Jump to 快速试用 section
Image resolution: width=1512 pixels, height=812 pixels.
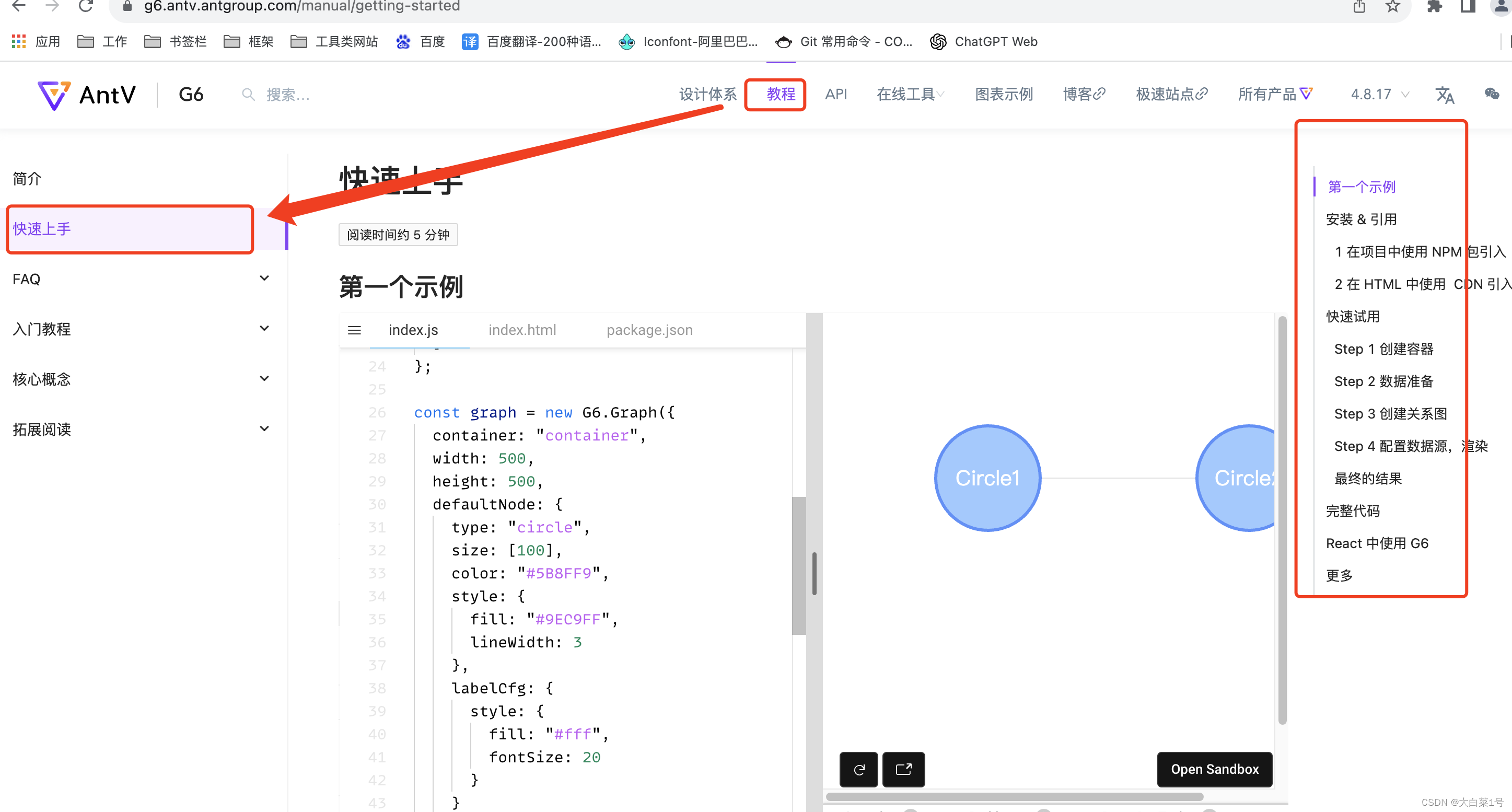(1352, 317)
